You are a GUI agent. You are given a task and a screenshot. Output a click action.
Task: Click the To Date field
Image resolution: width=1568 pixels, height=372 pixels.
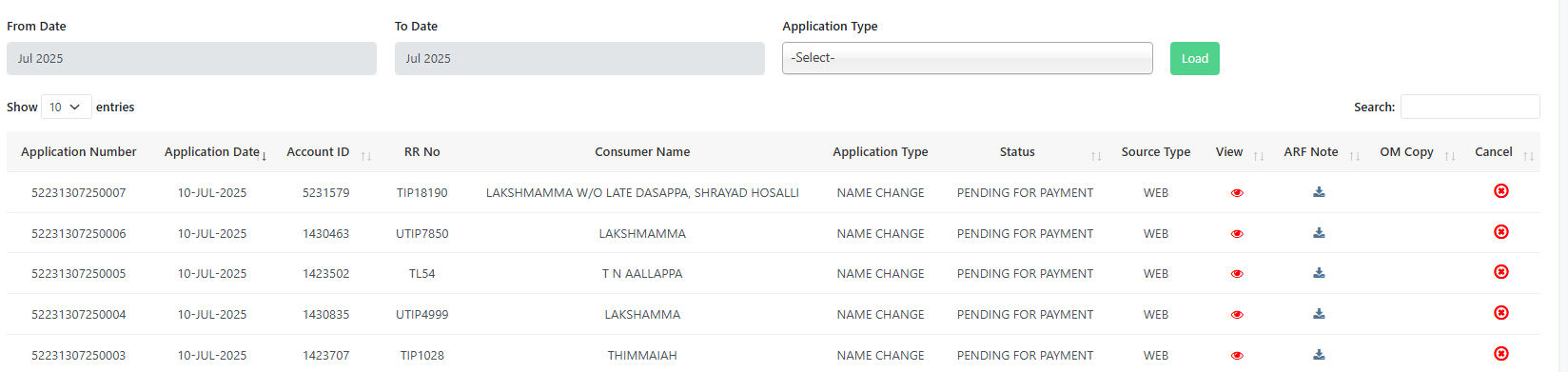[579, 58]
